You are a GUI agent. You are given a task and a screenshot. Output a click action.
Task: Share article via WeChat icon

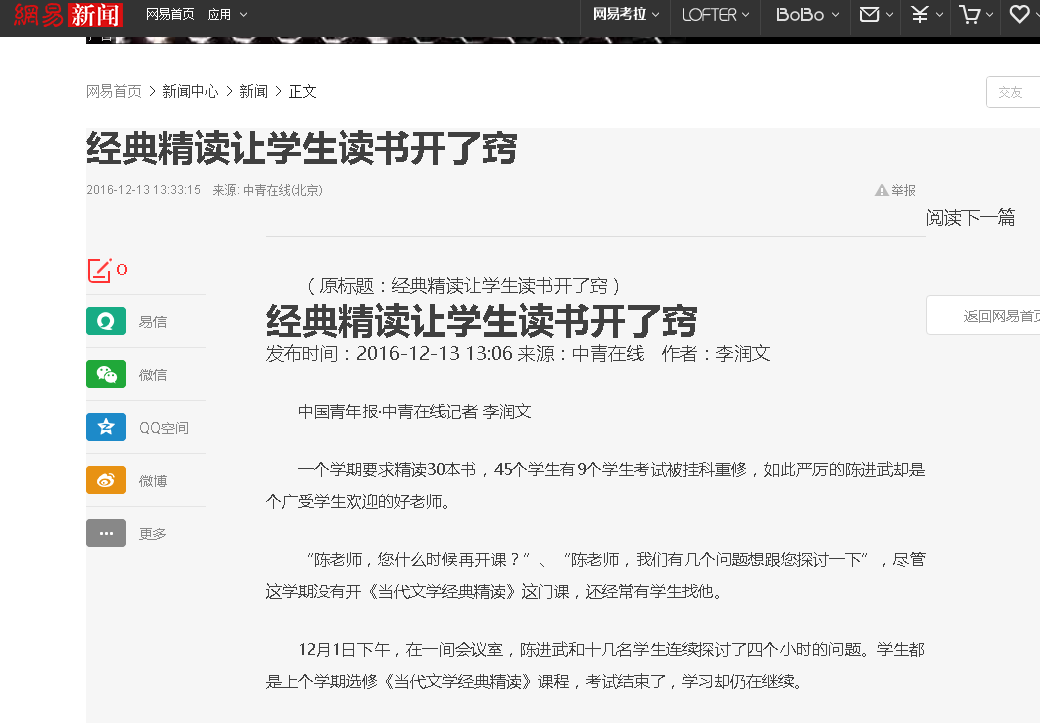(106, 374)
